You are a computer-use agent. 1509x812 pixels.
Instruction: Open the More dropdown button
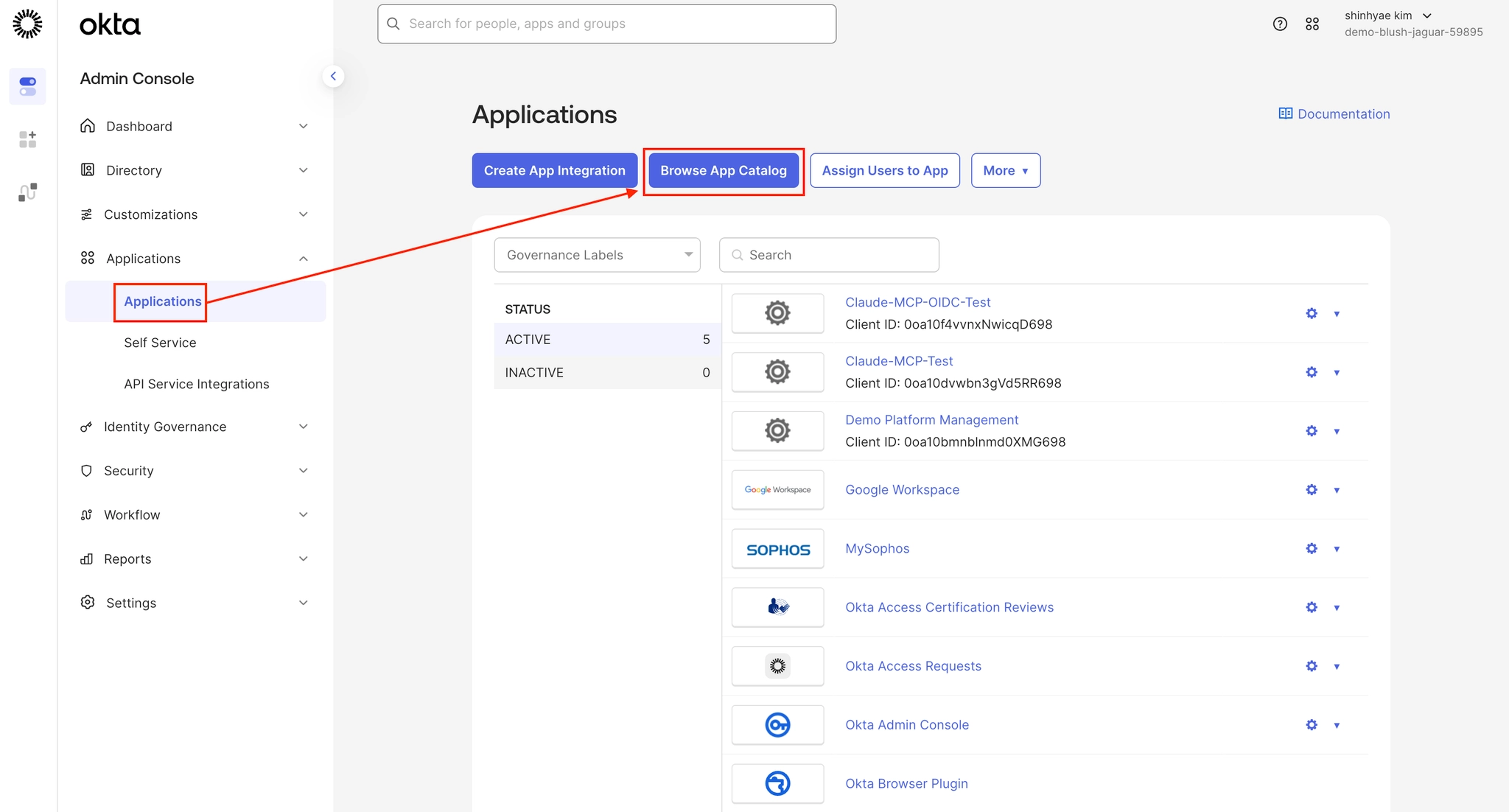pyautogui.click(x=1005, y=170)
